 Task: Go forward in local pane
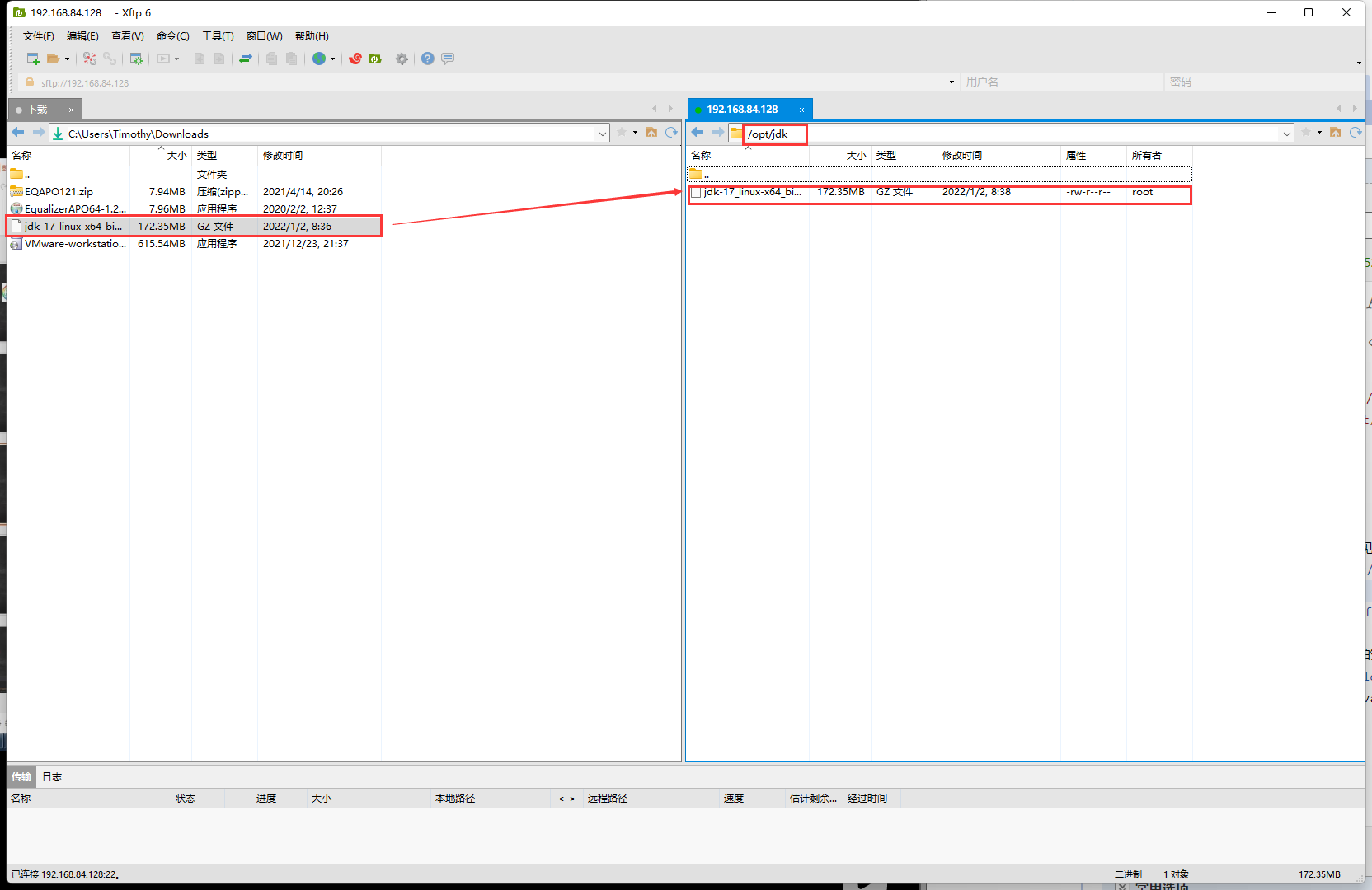click(x=38, y=133)
